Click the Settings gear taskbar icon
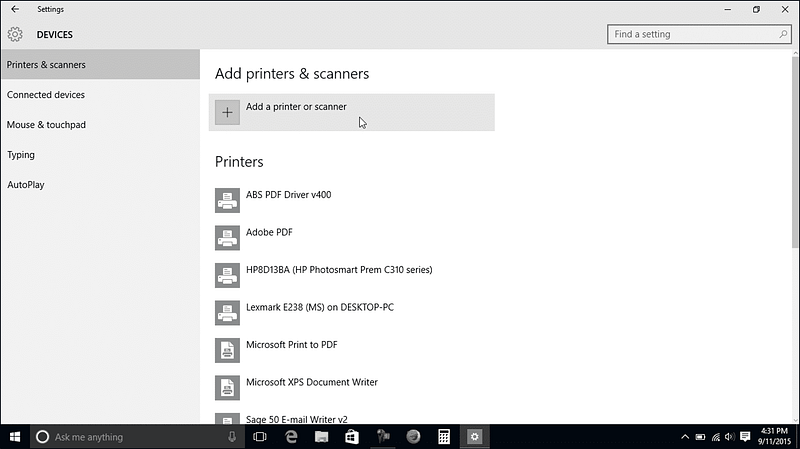 point(474,437)
